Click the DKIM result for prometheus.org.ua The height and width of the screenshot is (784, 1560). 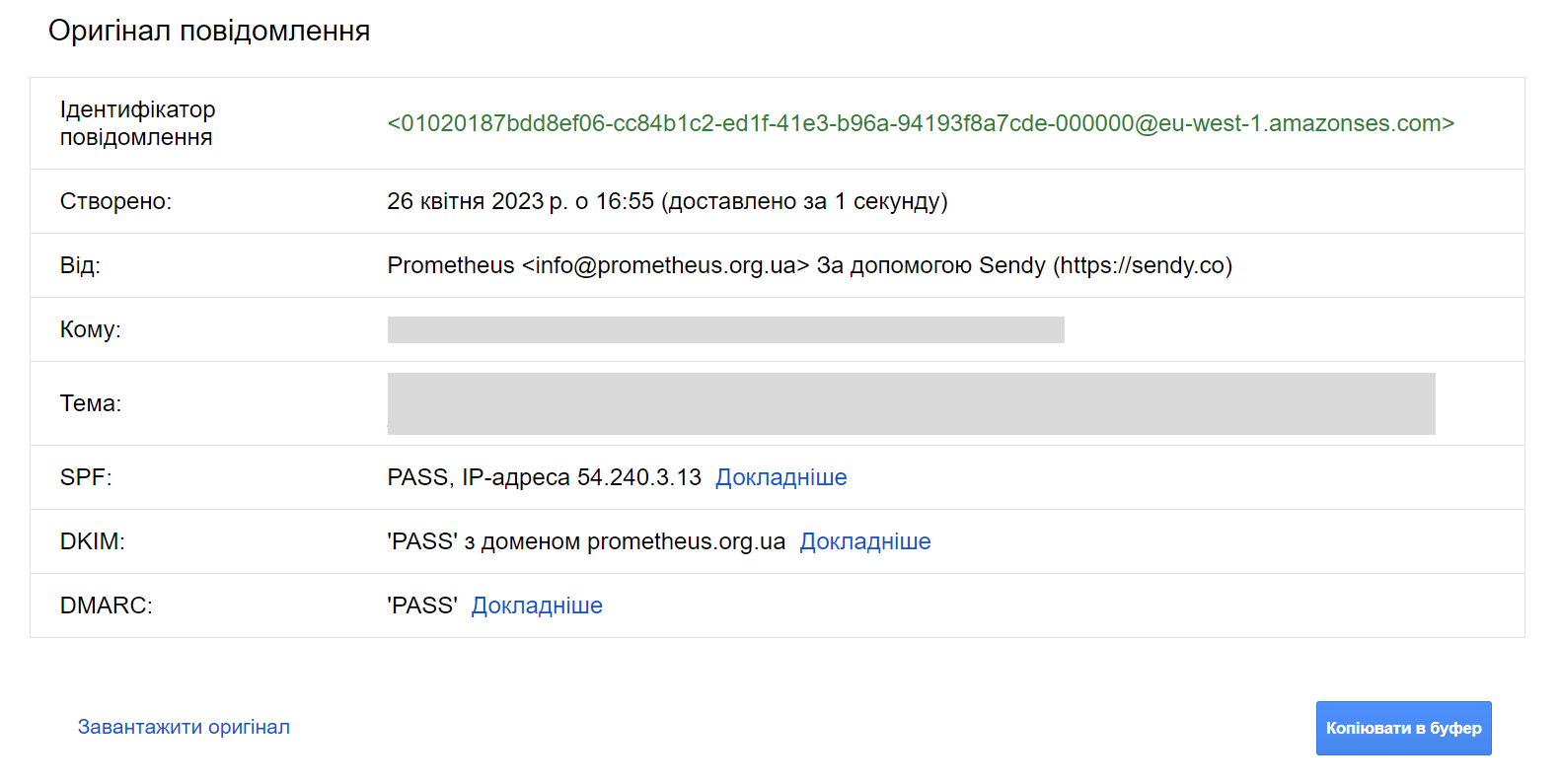586,541
